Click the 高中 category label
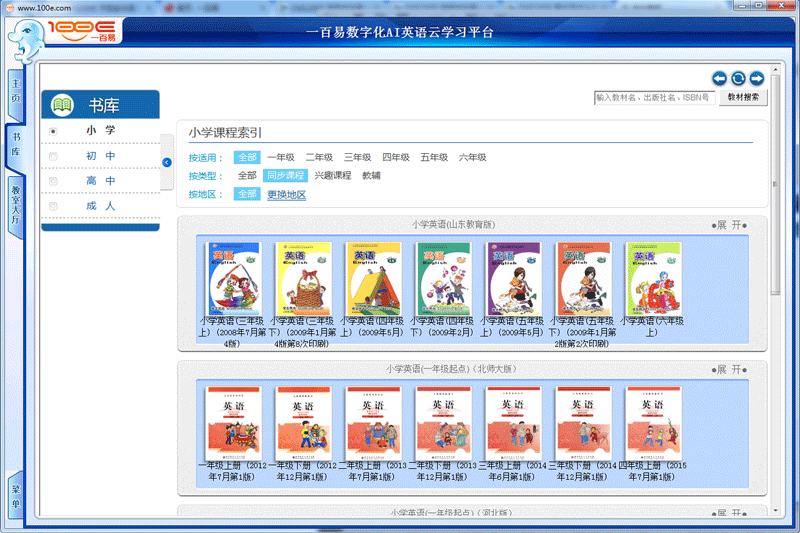800x533 pixels. coord(101,181)
